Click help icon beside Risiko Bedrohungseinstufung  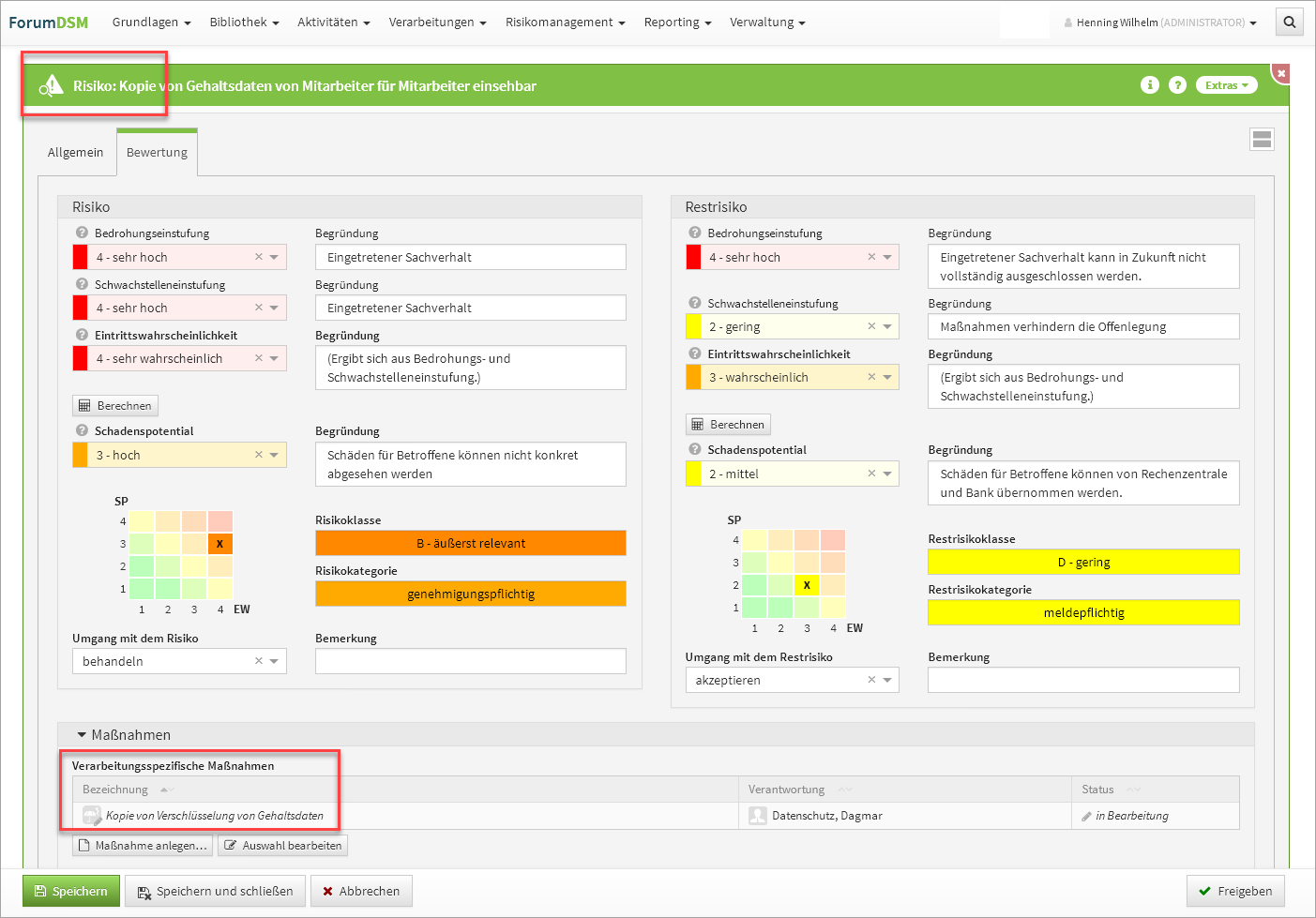[82, 233]
